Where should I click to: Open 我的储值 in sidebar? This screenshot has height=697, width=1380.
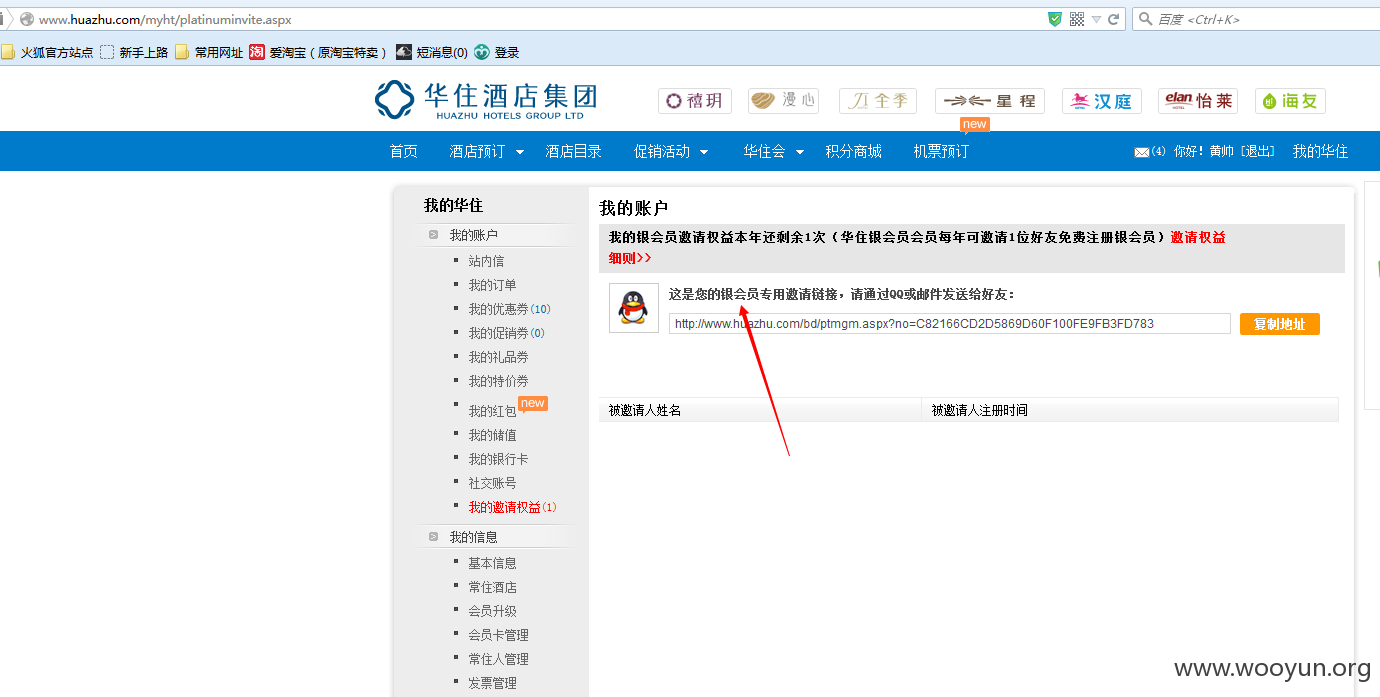pyautogui.click(x=492, y=435)
